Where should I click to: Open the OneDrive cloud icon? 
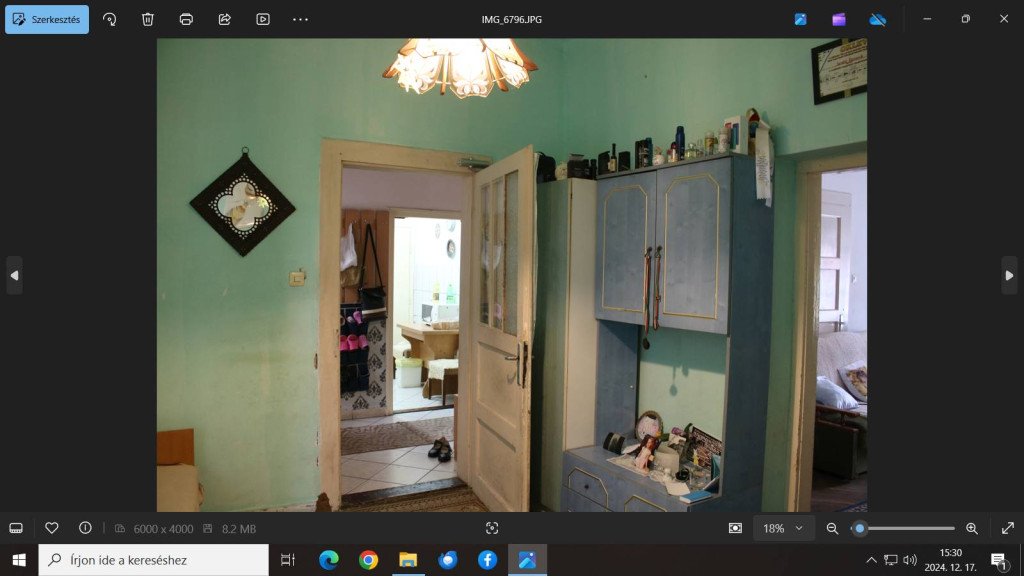[x=877, y=19]
